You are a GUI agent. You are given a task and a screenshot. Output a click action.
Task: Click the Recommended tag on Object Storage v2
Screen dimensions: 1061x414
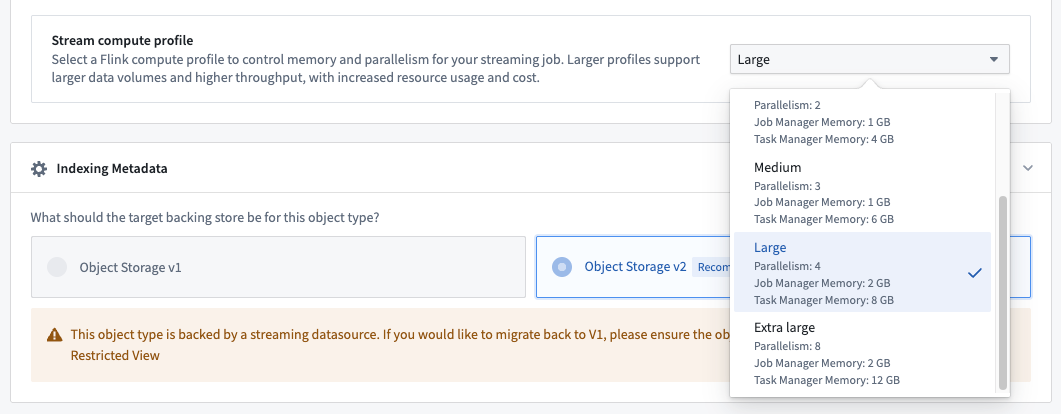(x=711, y=267)
